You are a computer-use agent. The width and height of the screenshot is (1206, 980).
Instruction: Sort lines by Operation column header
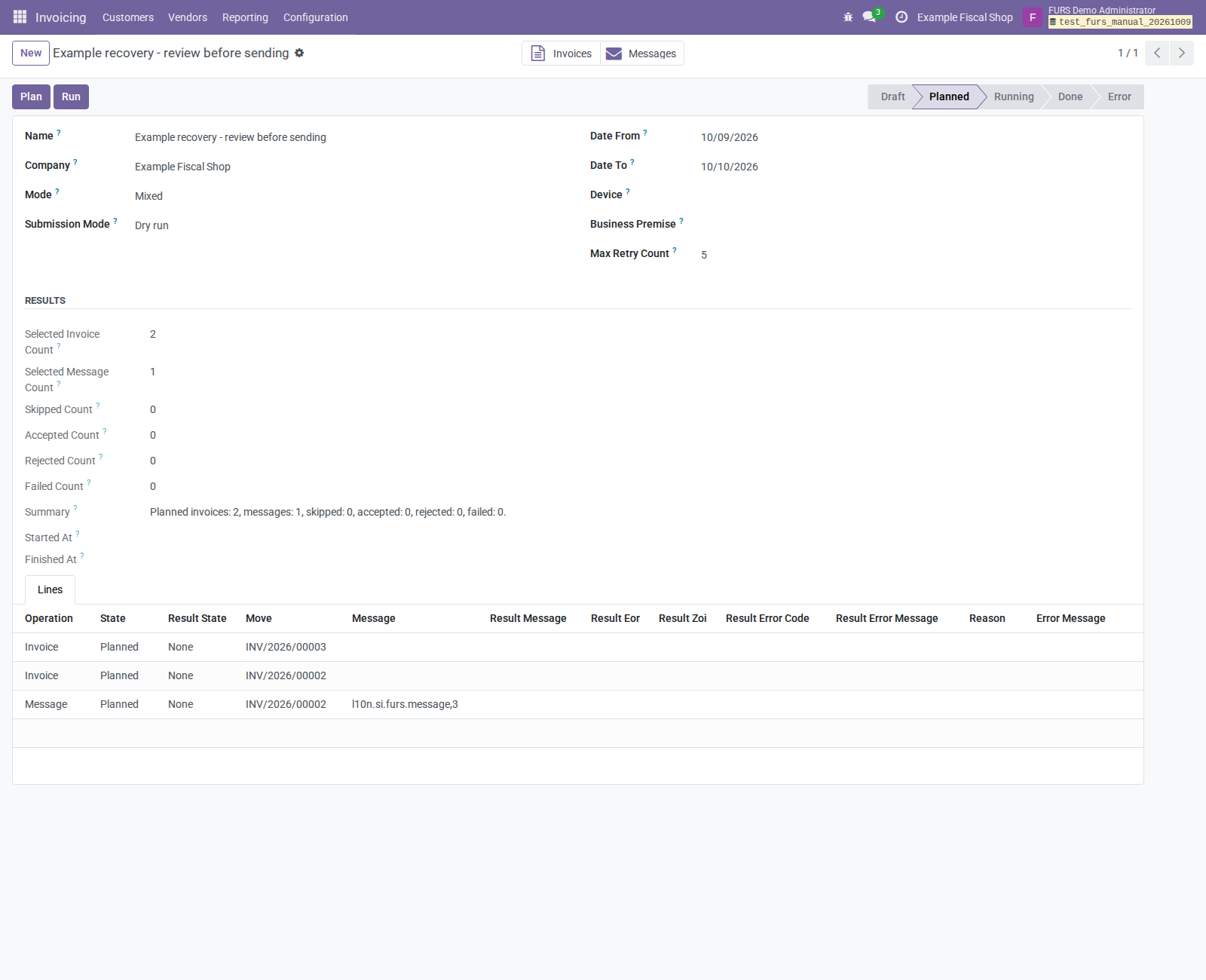(x=49, y=618)
